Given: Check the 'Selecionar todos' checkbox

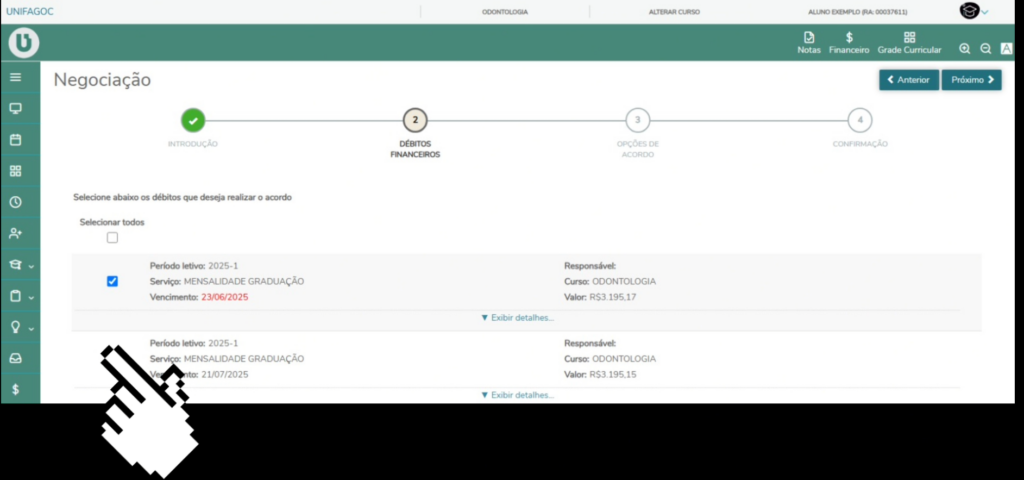Looking at the screenshot, I should (x=112, y=237).
